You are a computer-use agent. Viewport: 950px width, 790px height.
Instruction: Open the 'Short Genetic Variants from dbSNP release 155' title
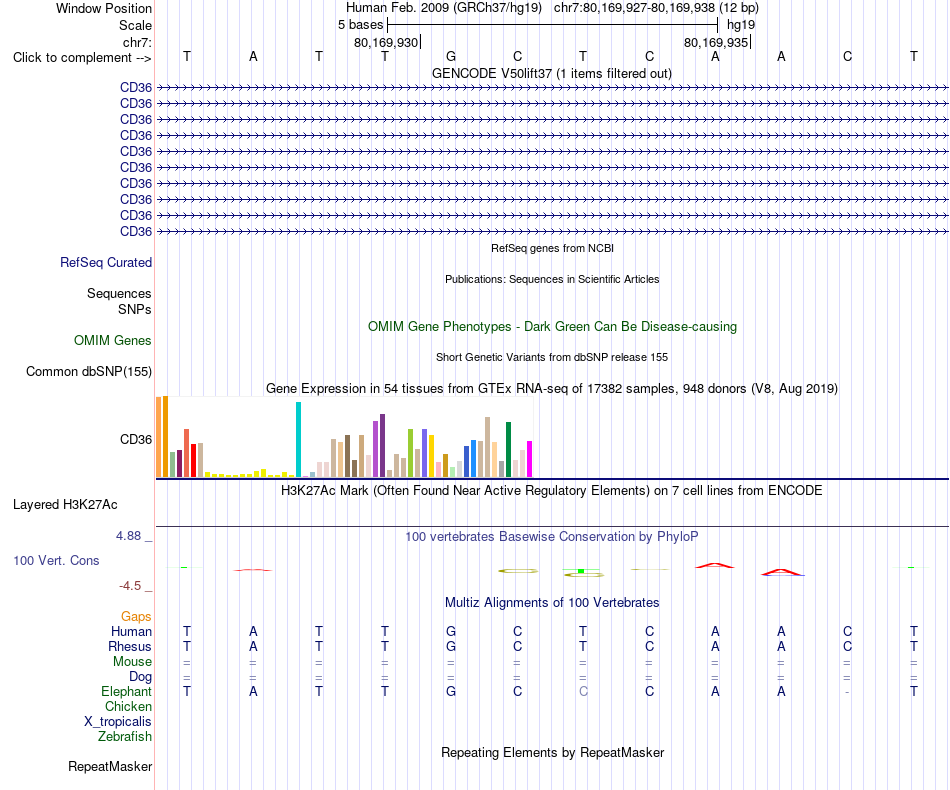pos(552,357)
